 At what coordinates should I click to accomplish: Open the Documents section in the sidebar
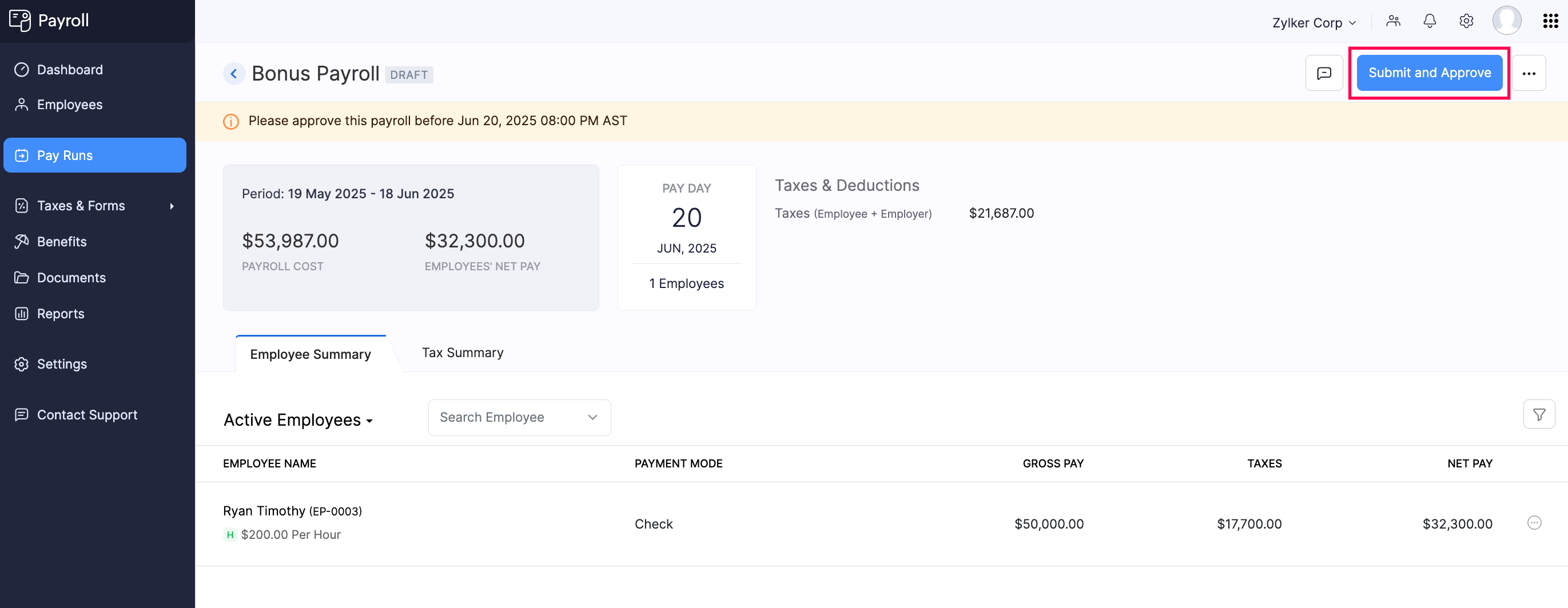click(x=71, y=277)
